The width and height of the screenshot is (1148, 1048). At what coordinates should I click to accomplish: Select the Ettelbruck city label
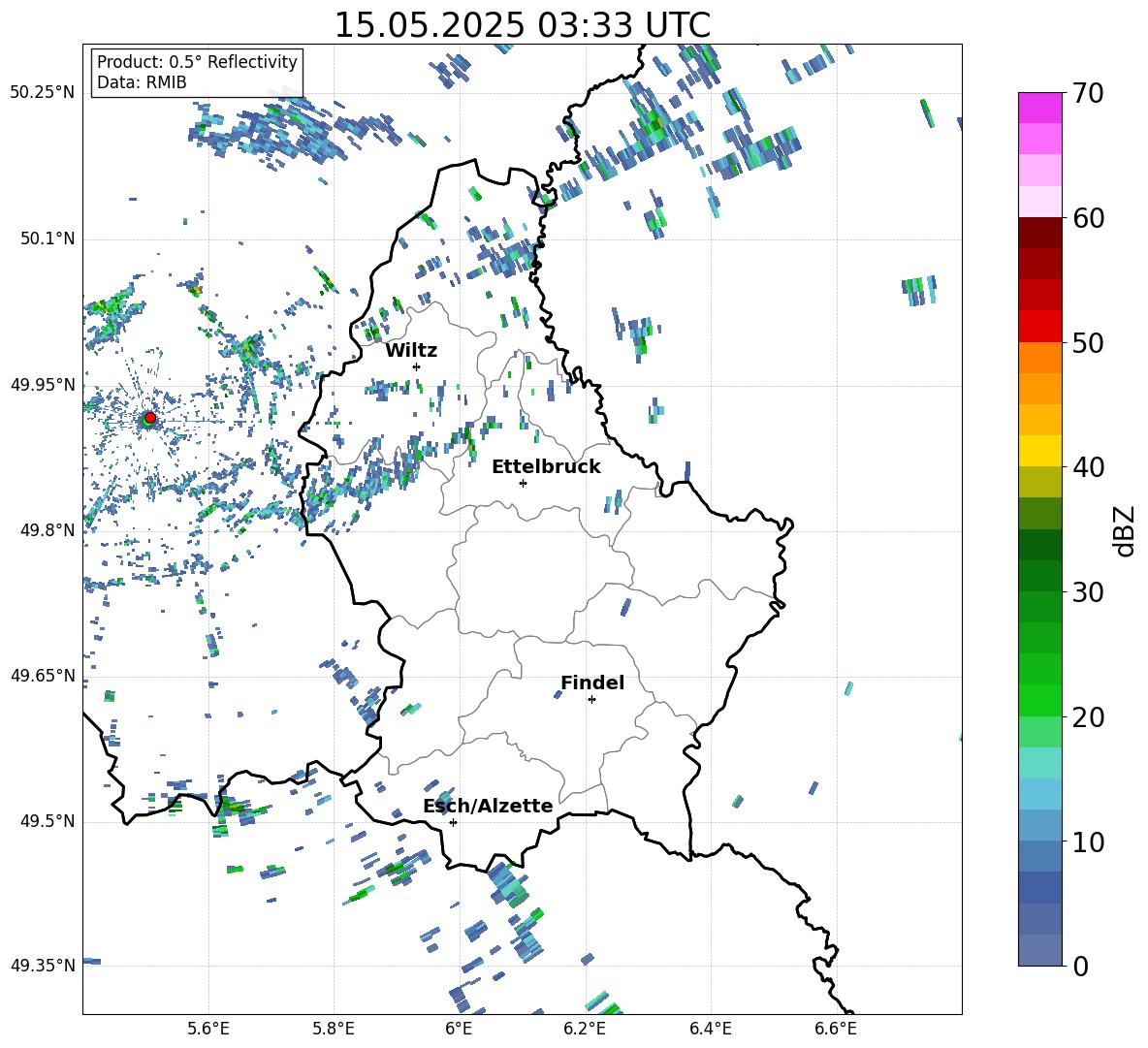pyautogui.click(x=546, y=467)
